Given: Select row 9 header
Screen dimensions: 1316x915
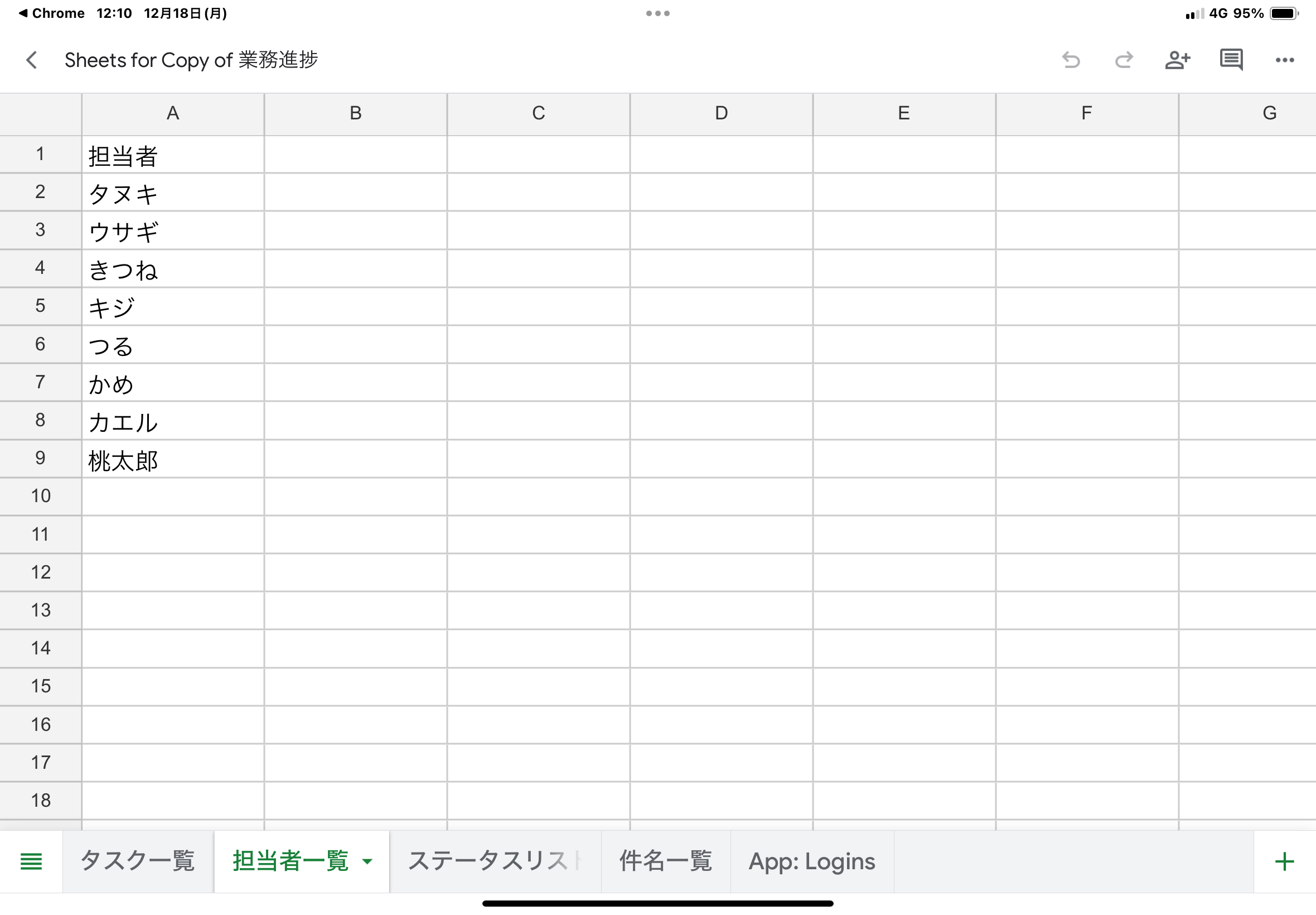Looking at the screenshot, I should tap(40, 458).
